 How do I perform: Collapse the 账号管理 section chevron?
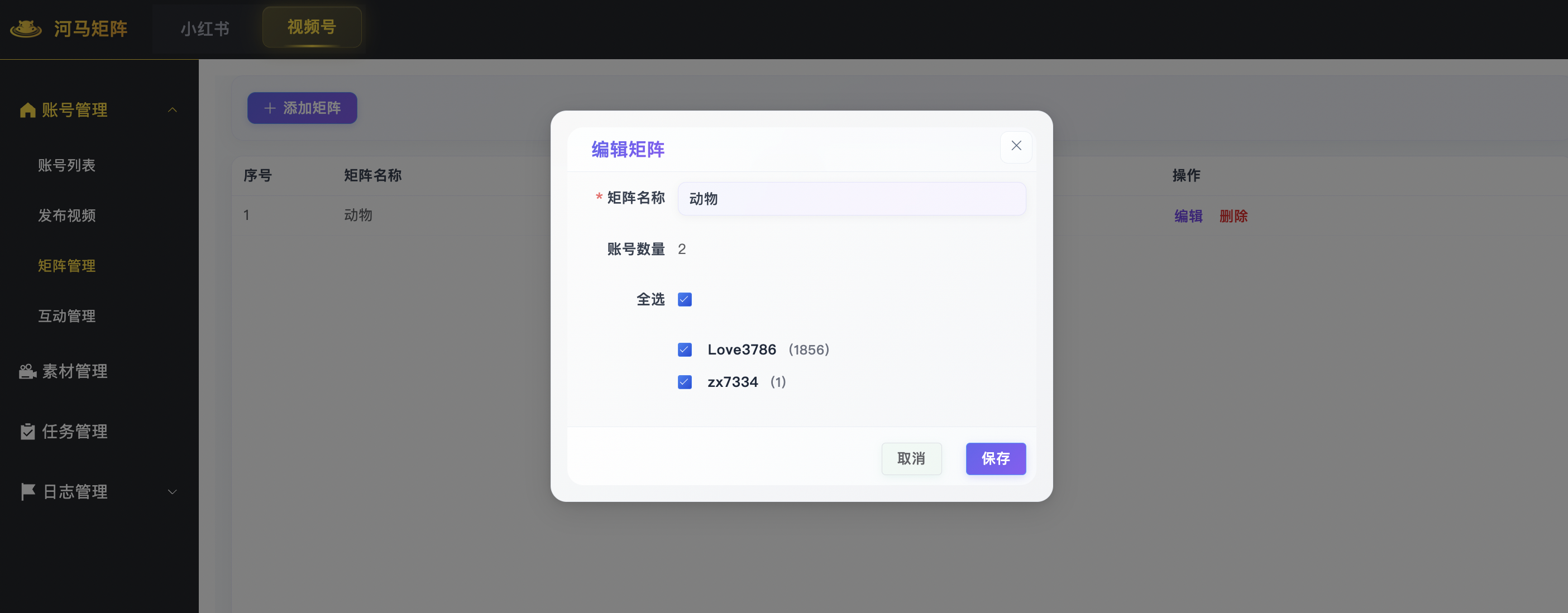[x=172, y=109]
